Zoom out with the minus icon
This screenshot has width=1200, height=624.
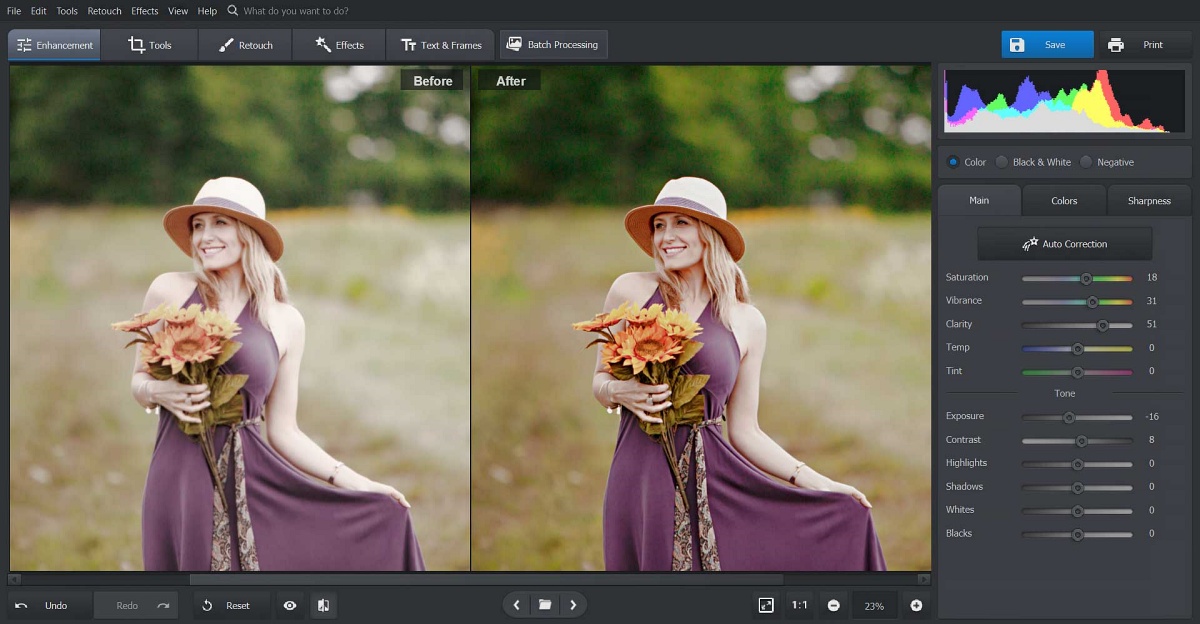tap(834, 605)
